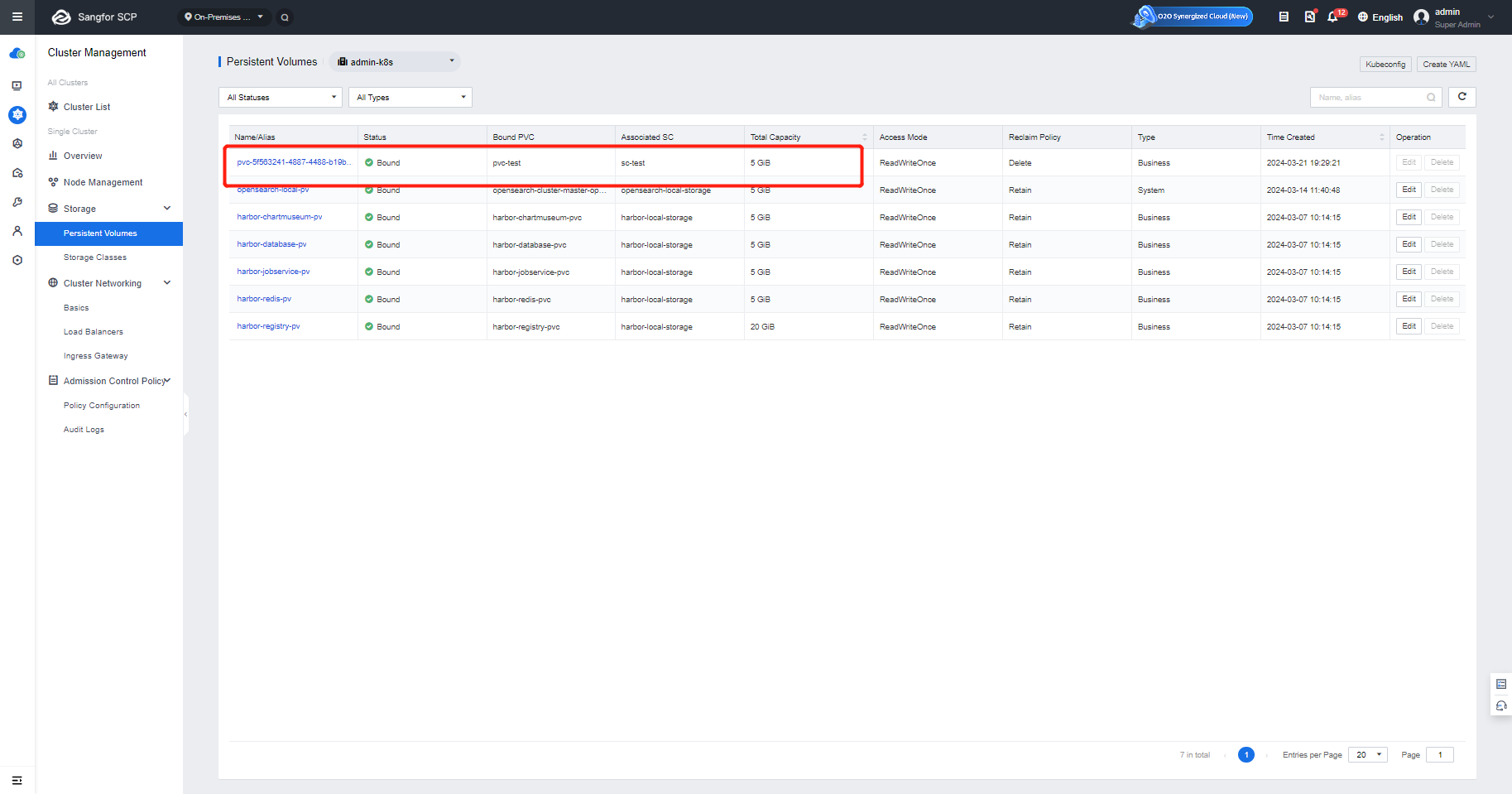Open pvc-5f563241 volume details link
Image resolution: width=1512 pixels, height=794 pixels.
294,162
